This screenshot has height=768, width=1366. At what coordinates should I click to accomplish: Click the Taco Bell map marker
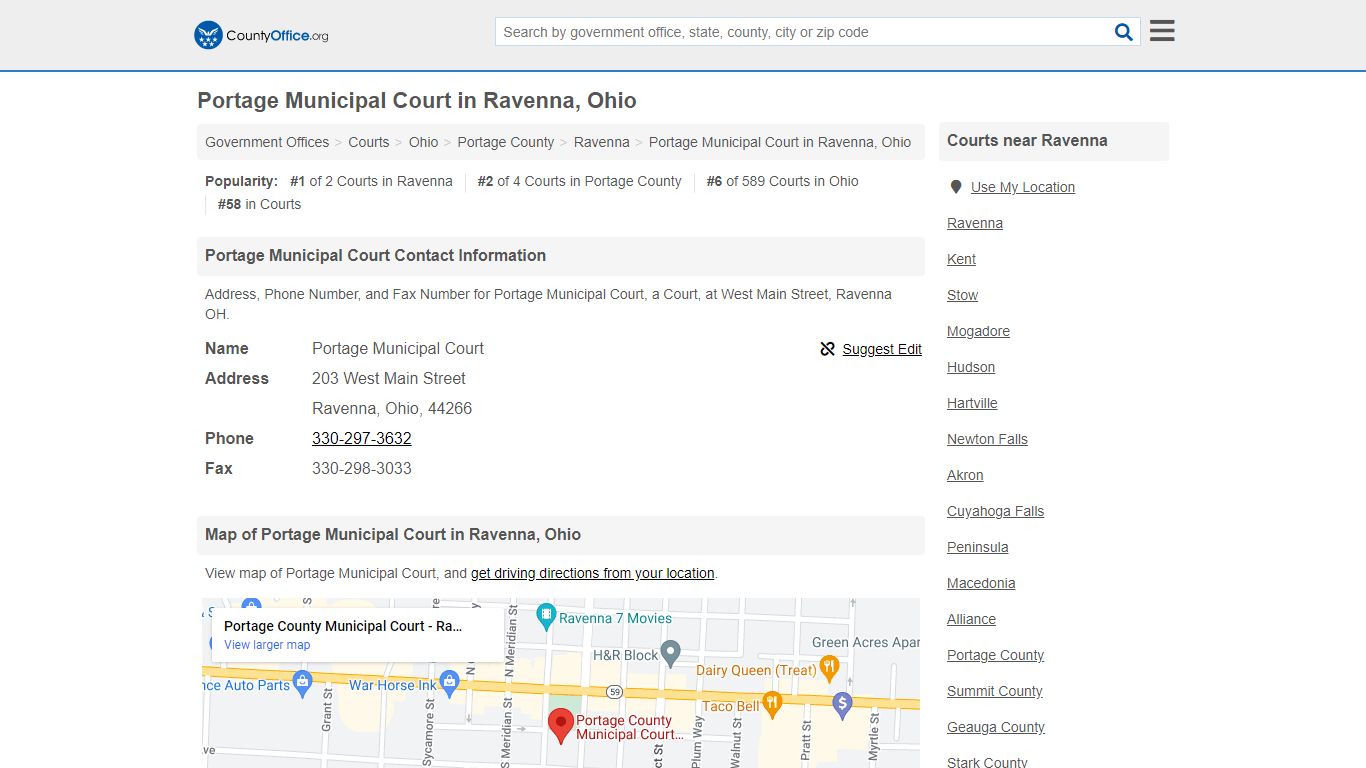771,704
